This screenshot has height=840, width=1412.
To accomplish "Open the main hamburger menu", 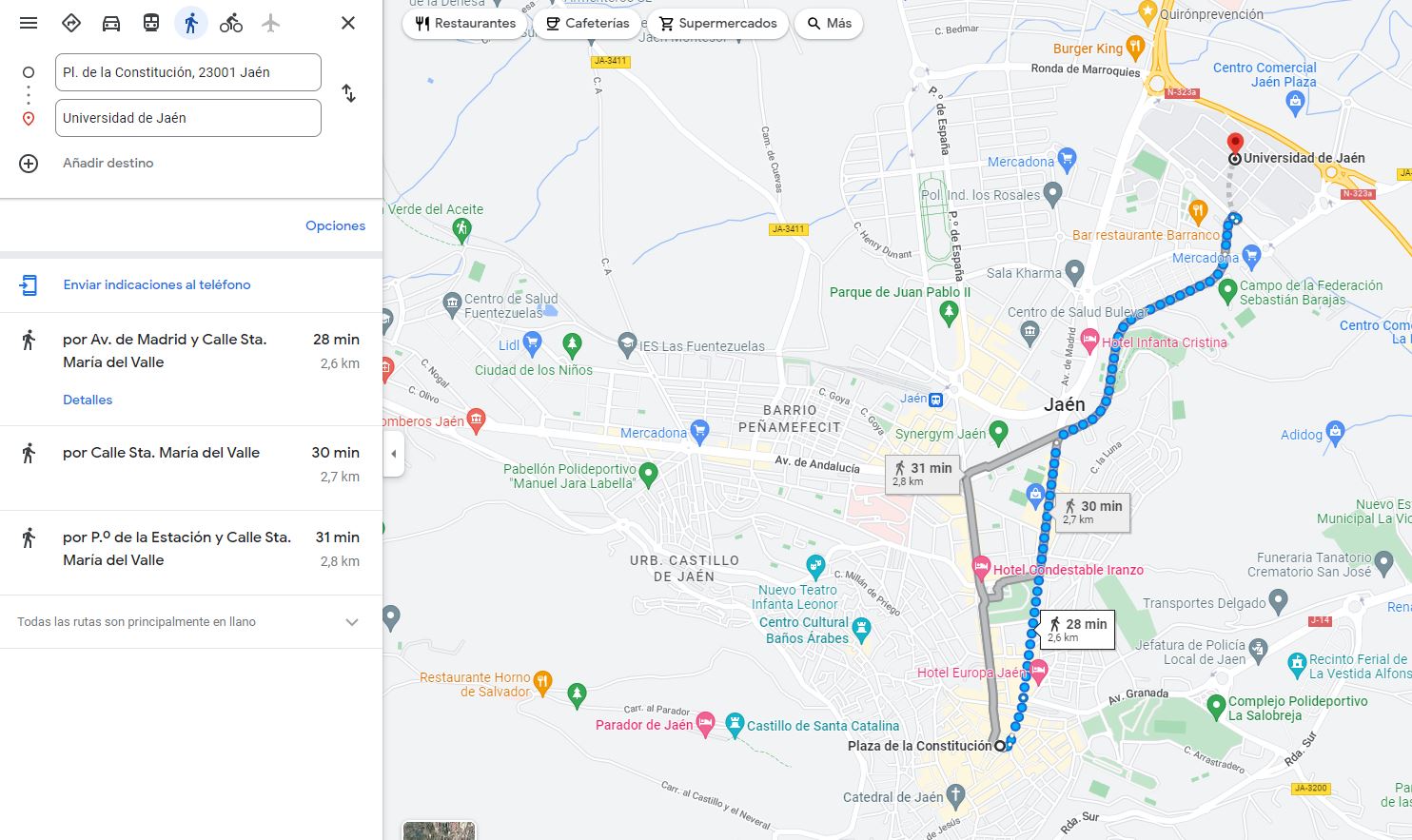I will coord(29,23).
